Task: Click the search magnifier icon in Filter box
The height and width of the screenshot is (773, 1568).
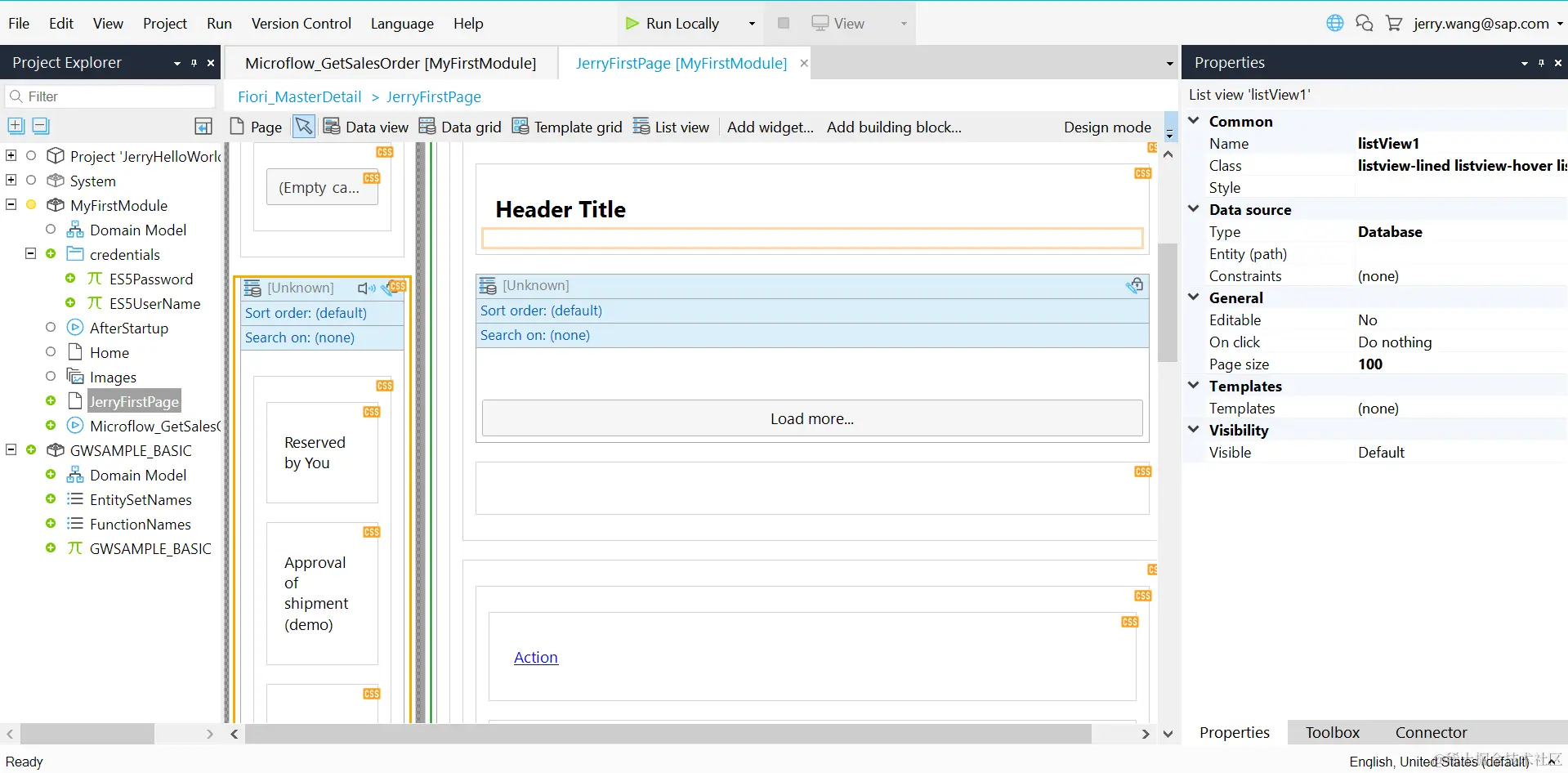Action: [16, 96]
